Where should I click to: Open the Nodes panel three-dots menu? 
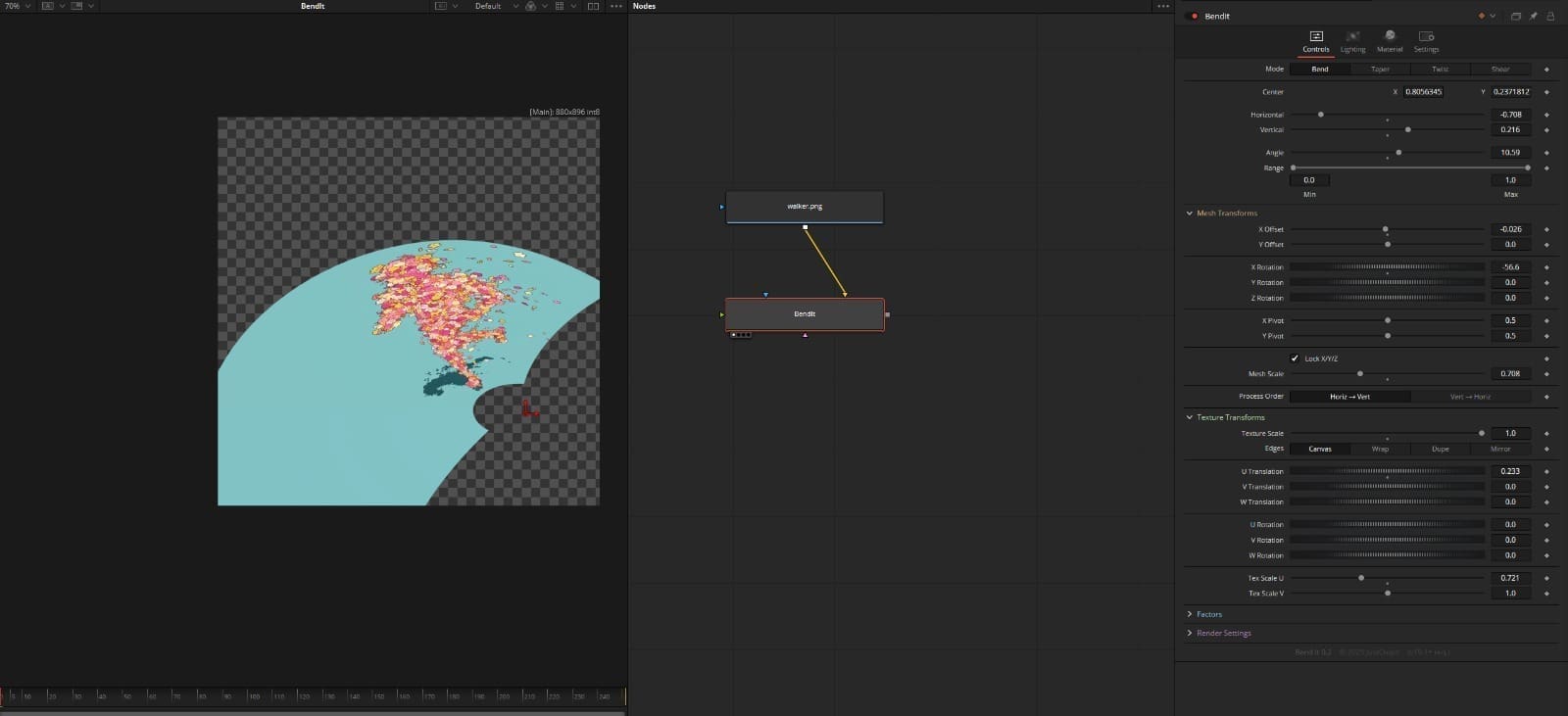[1163, 6]
